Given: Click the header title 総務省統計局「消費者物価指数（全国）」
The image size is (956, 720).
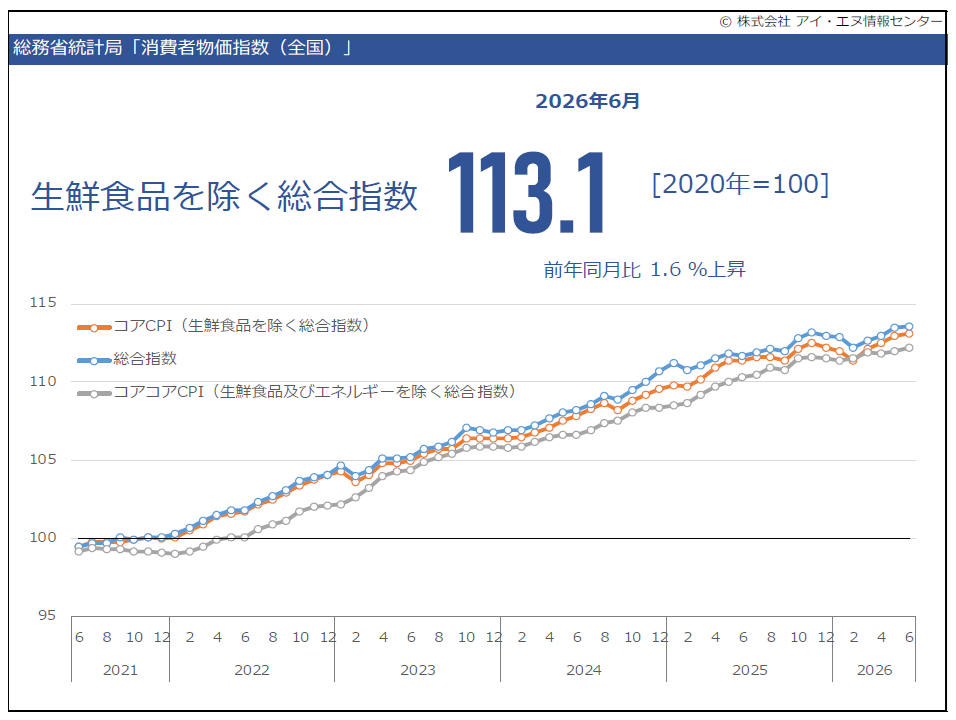Looking at the screenshot, I should click(183, 48).
